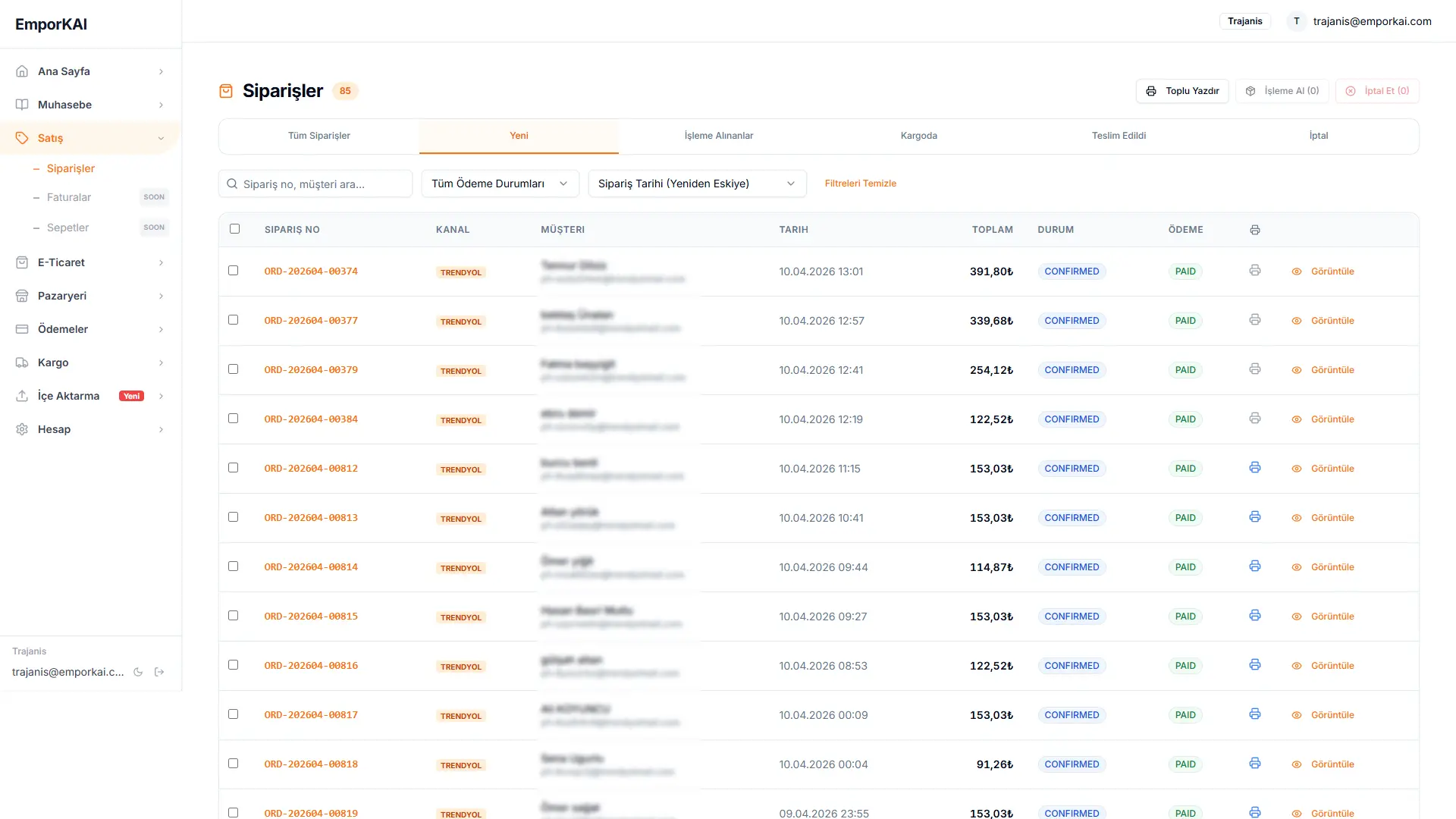Click the İşleme Al (0) button
Viewport: 1456px width, 819px height.
(1282, 91)
